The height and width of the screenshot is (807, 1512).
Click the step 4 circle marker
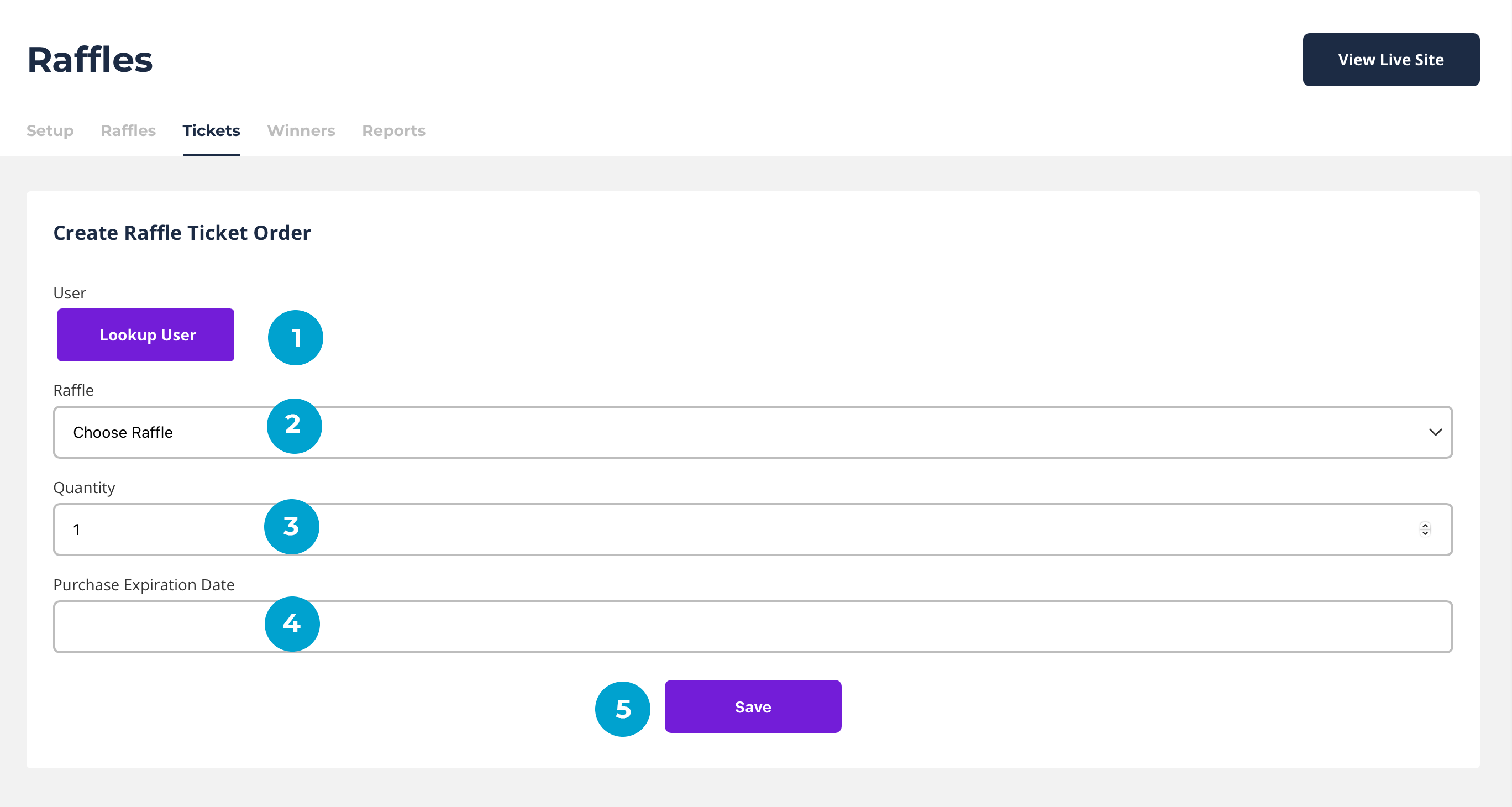292,623
